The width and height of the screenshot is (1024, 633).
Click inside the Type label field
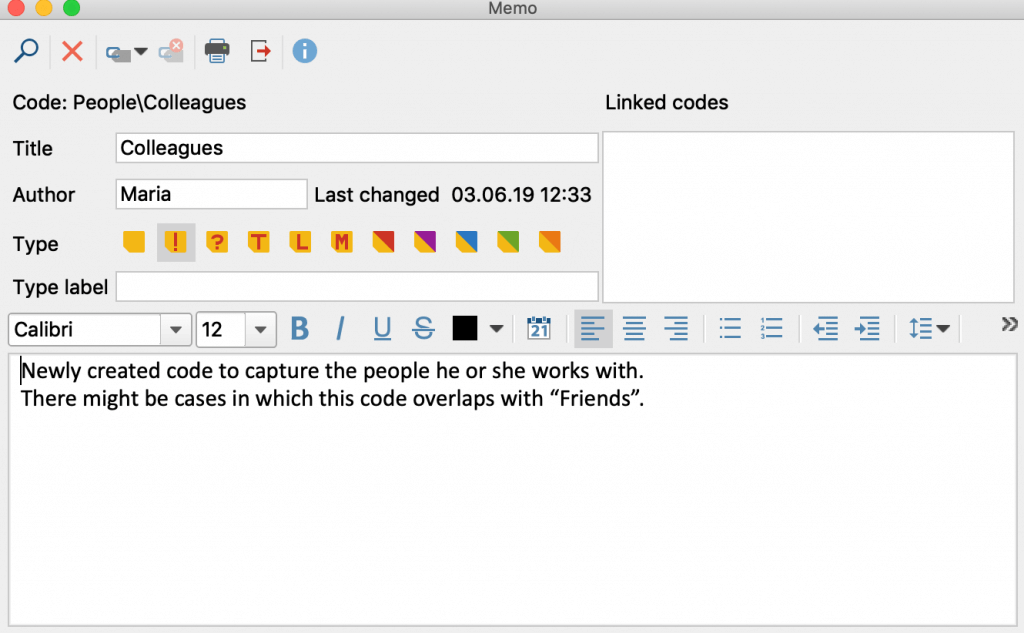click(x=357, y=287)
